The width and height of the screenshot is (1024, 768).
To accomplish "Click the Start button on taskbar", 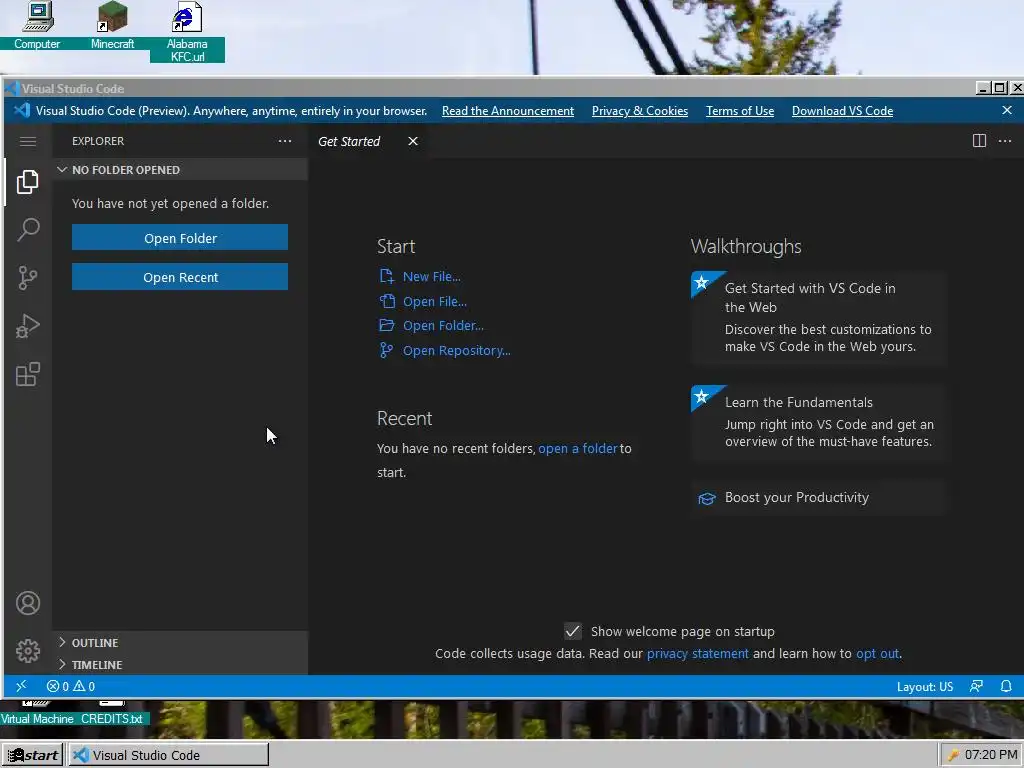I will coord(32,755).
